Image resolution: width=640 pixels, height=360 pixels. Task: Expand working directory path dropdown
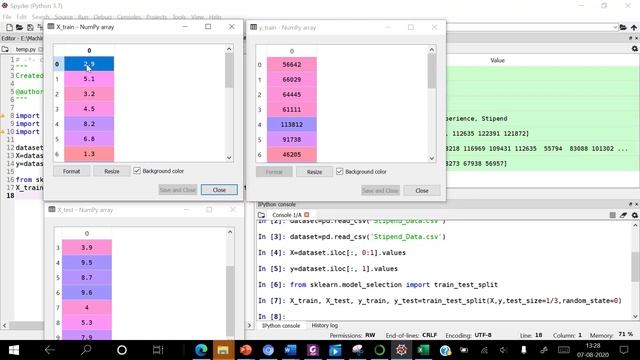pos(615,27)
